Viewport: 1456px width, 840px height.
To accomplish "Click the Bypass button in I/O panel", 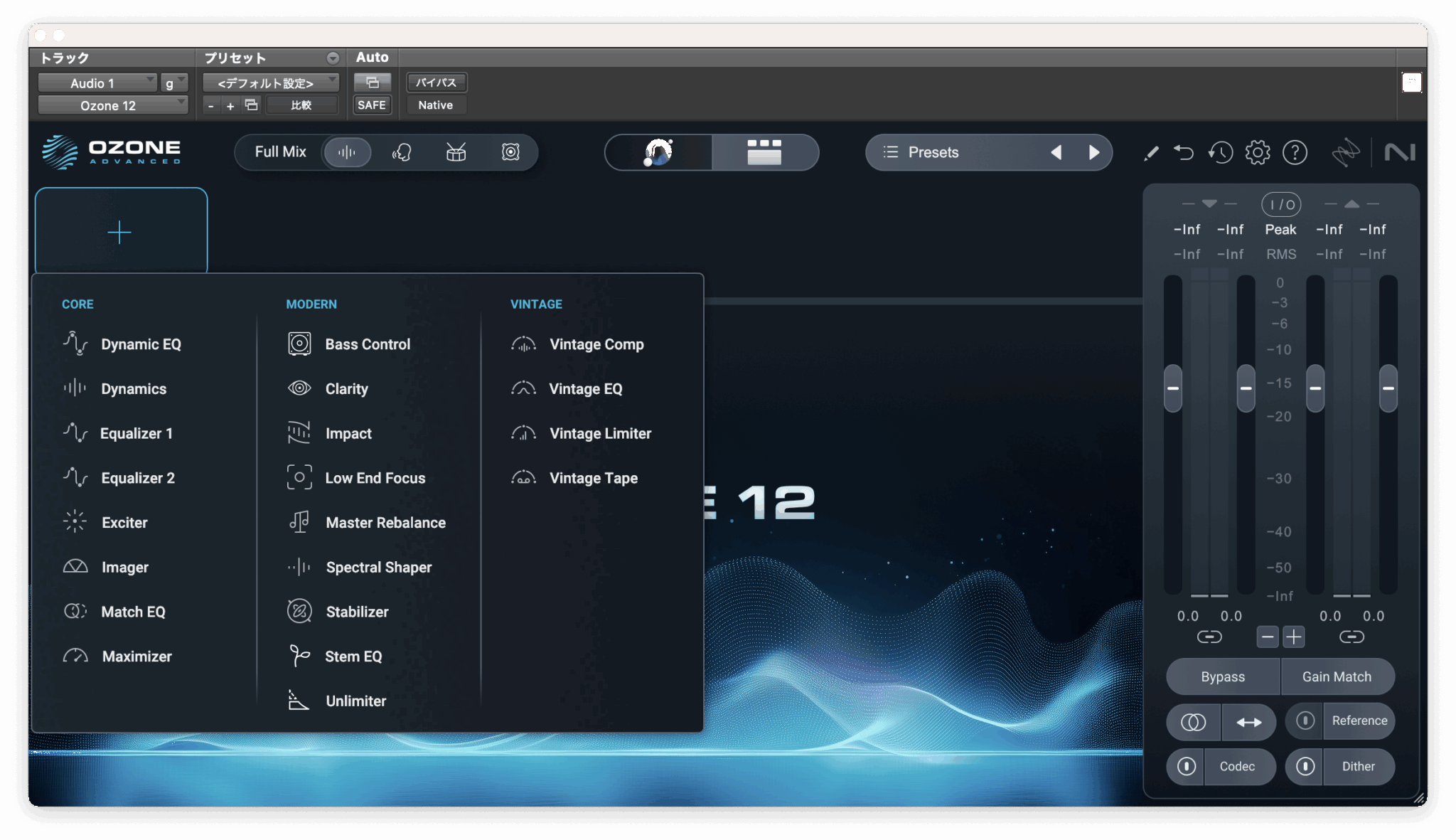I will 1222,676.
